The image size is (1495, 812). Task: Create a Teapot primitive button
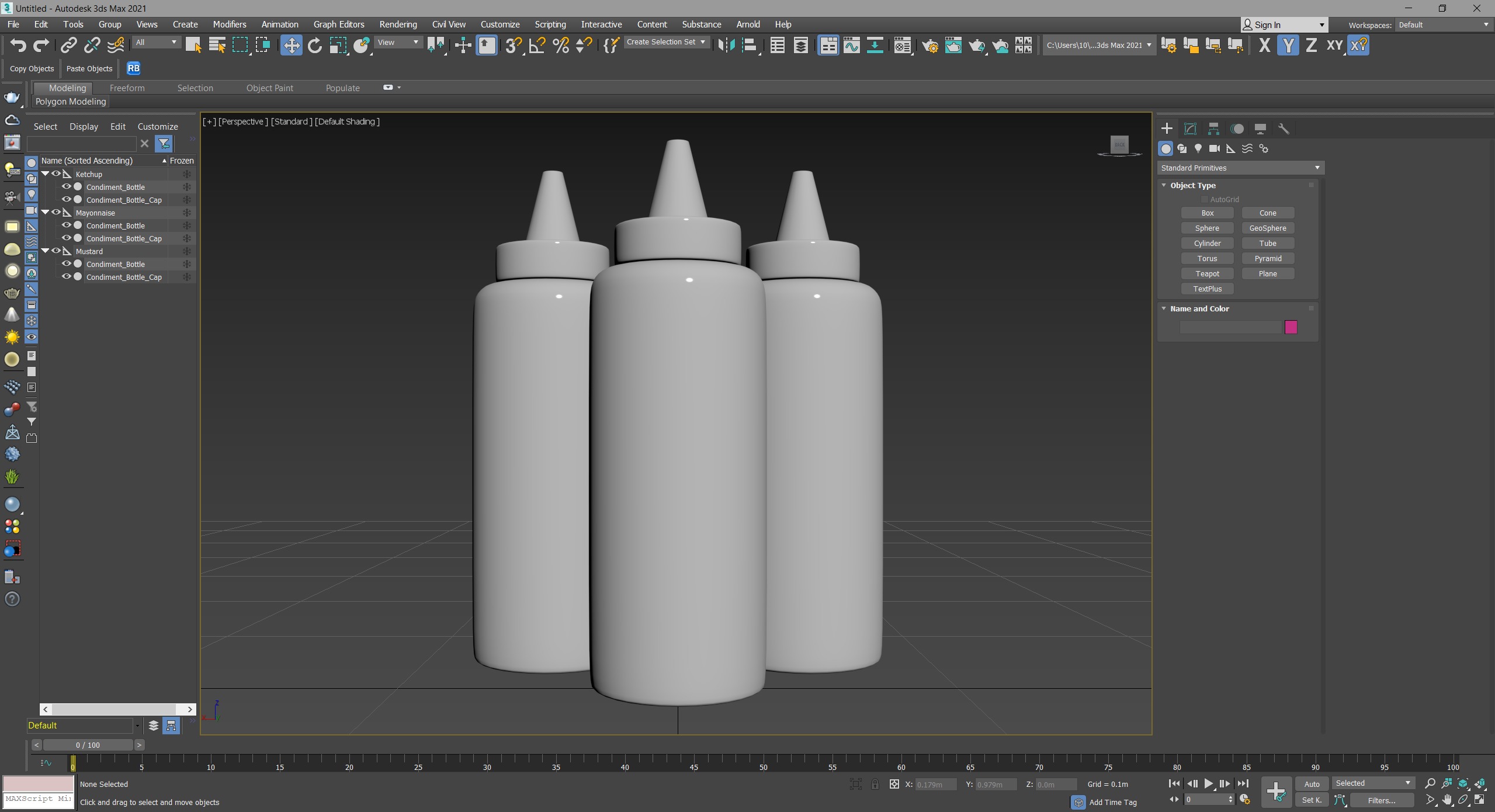pos(1207,273)
